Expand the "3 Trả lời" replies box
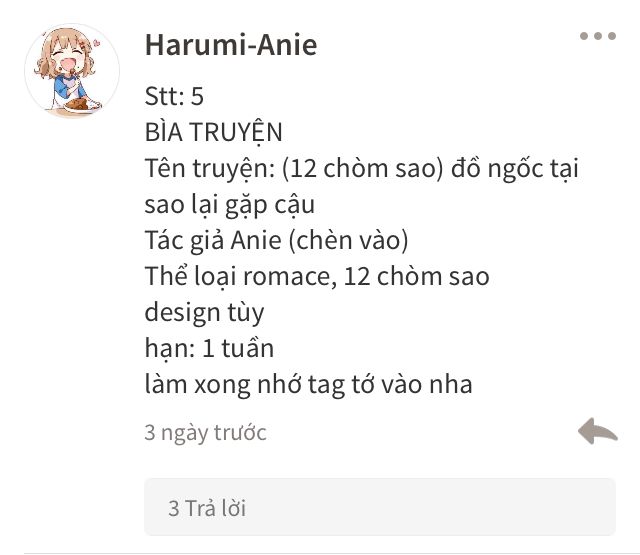640x555 pixels. [x=380, y=507]
